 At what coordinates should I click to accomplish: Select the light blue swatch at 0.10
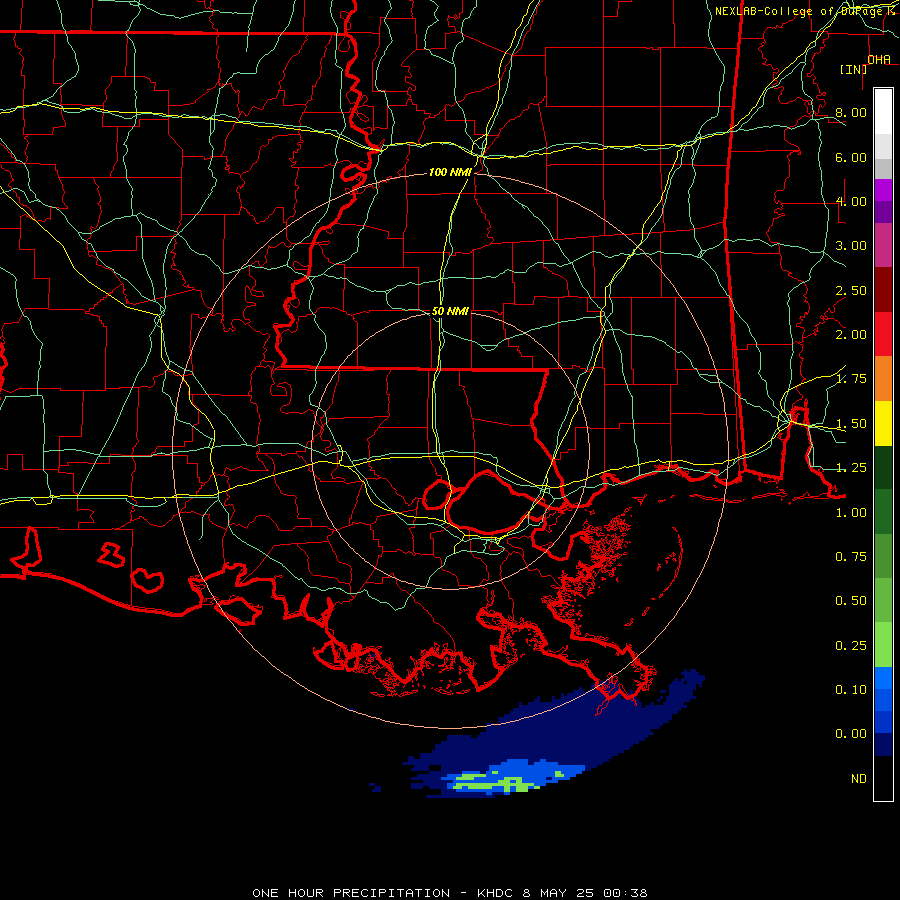[x=883, y=678]
